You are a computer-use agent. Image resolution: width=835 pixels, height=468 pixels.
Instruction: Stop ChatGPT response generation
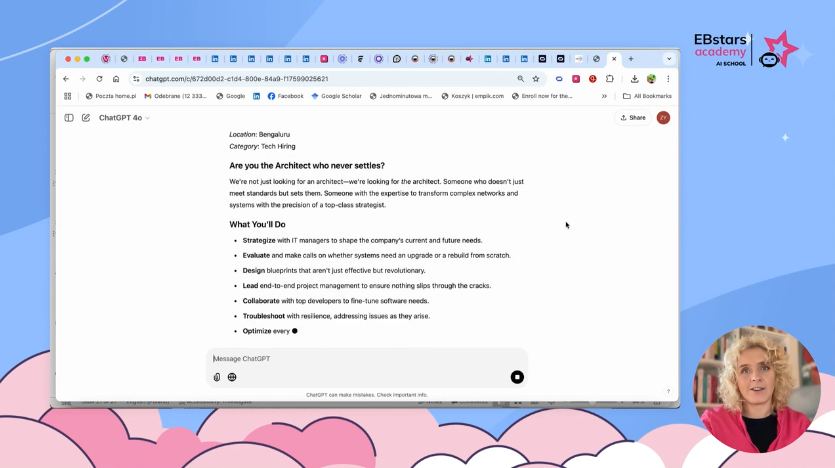tap(517, 377)
